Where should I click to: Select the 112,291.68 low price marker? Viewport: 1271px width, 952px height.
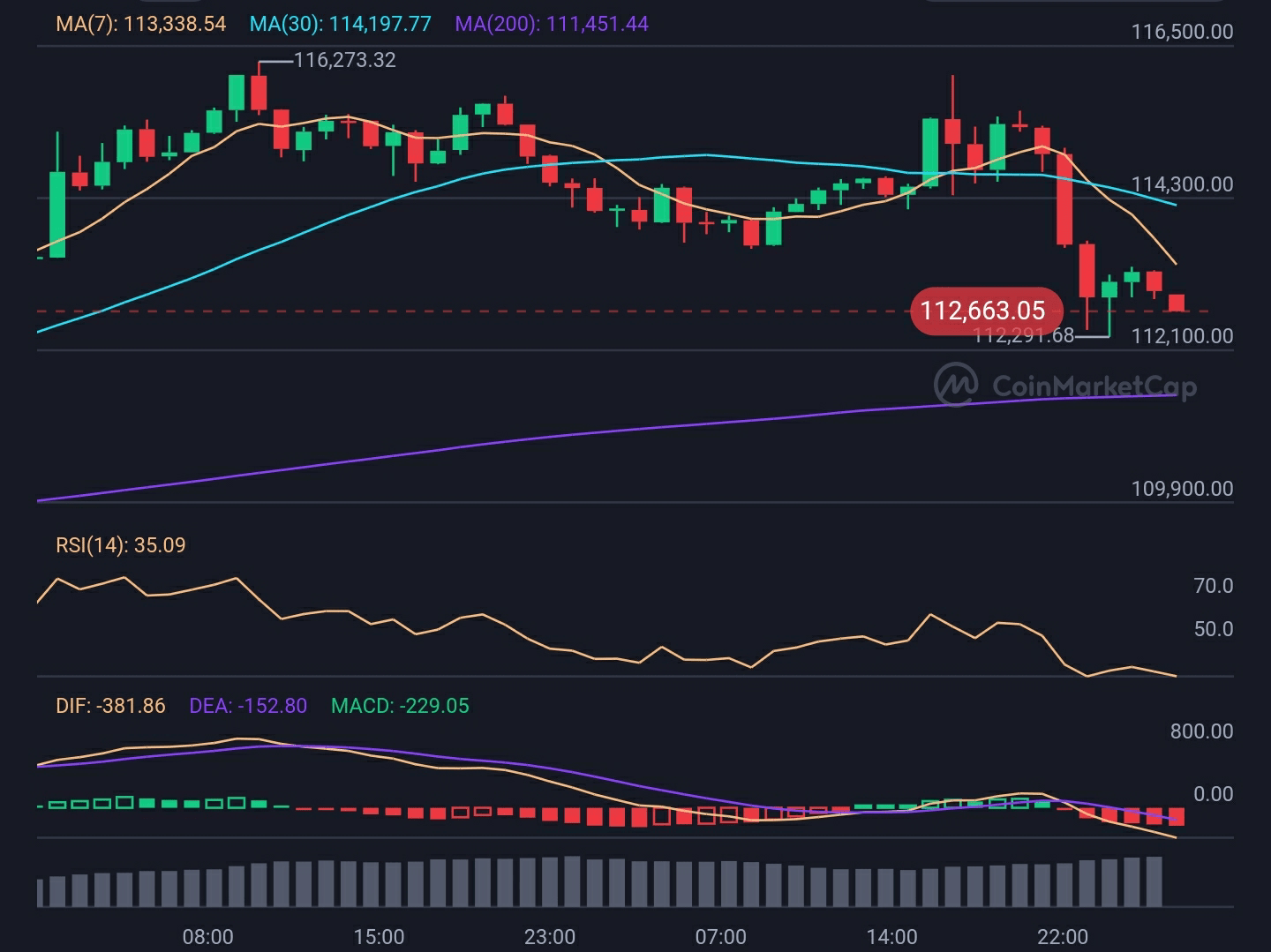tap(1024, 335)
